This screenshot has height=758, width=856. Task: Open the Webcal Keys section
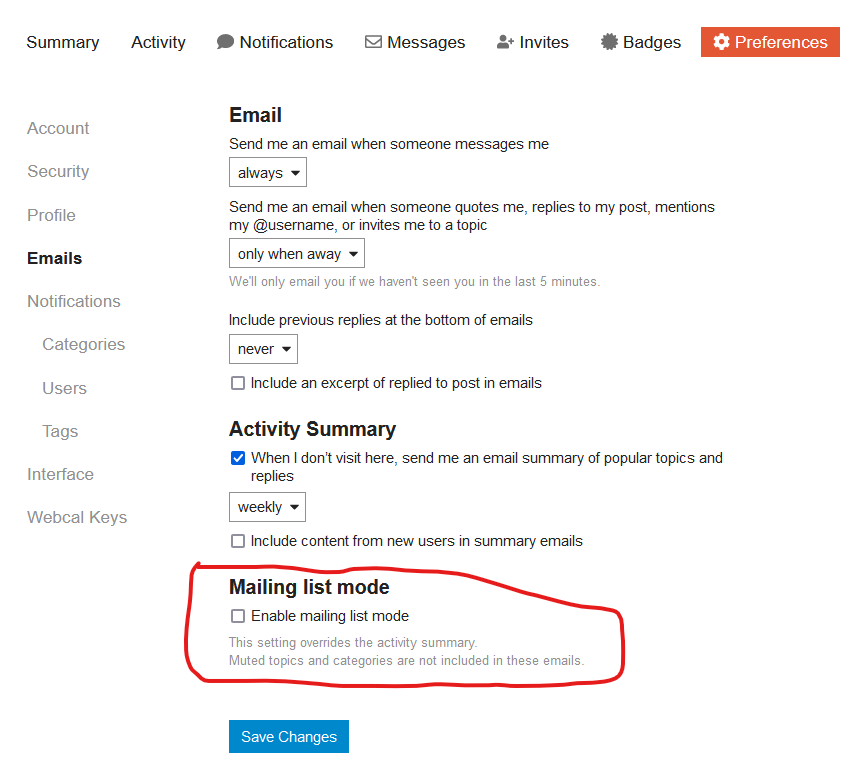click(77, 517)
